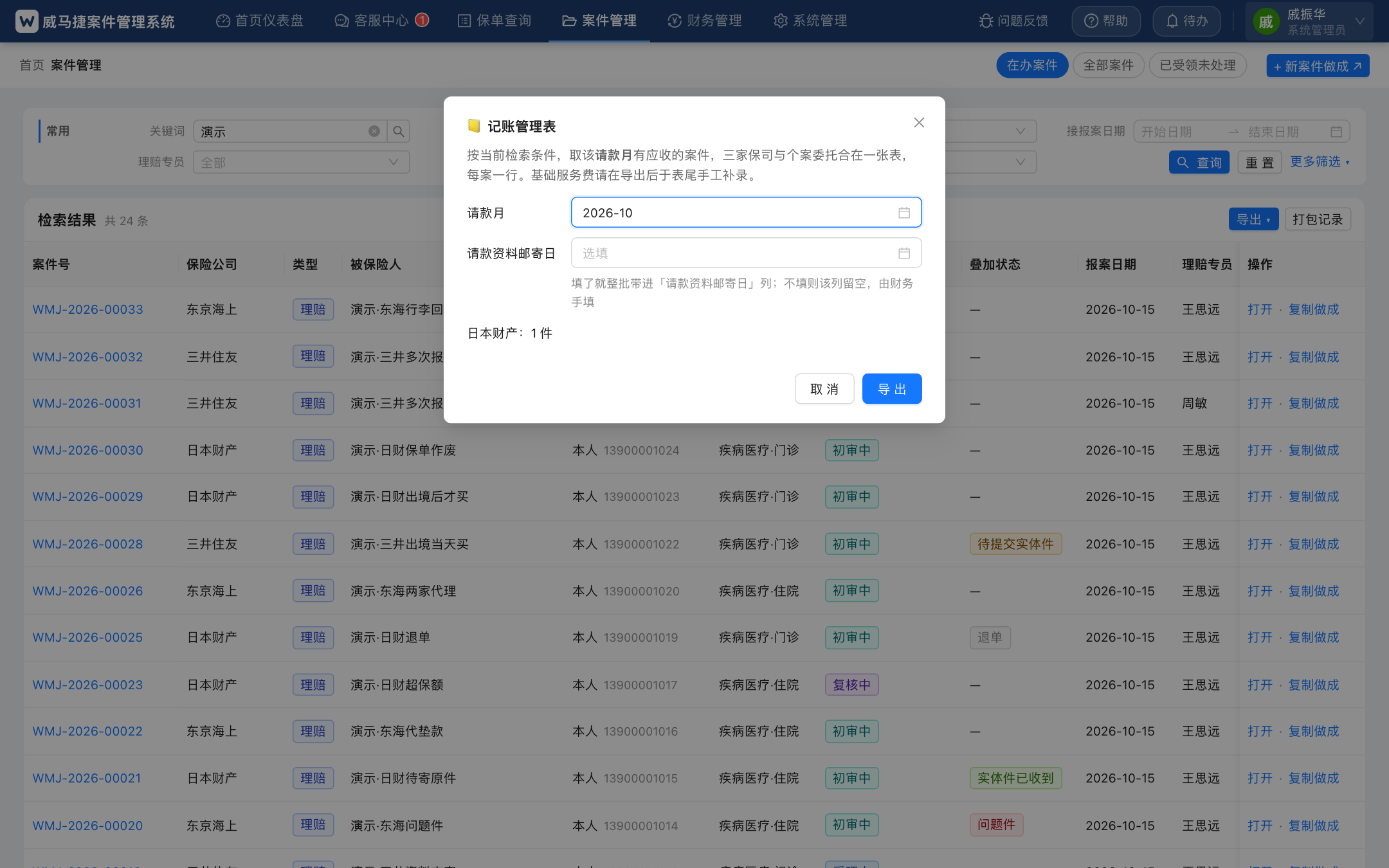The image size is (1389, 868).
Task: Click the keyword search magnifier icon
Action: tap(399, 131)
